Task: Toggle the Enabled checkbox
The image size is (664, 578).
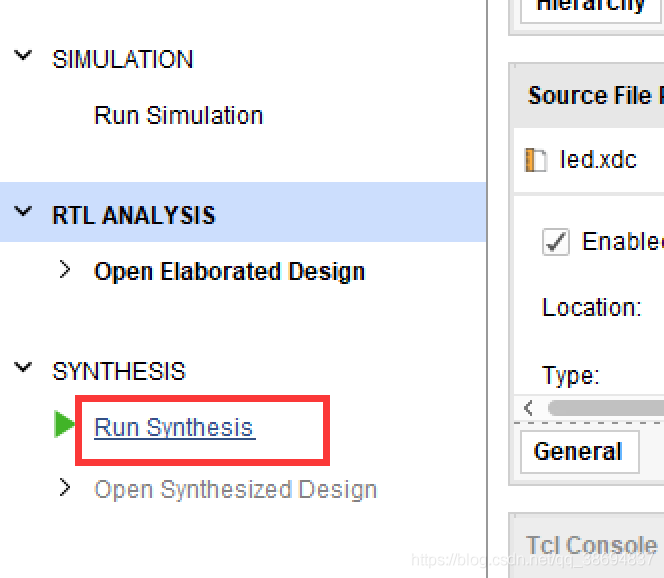Action: tap(556, 242)
